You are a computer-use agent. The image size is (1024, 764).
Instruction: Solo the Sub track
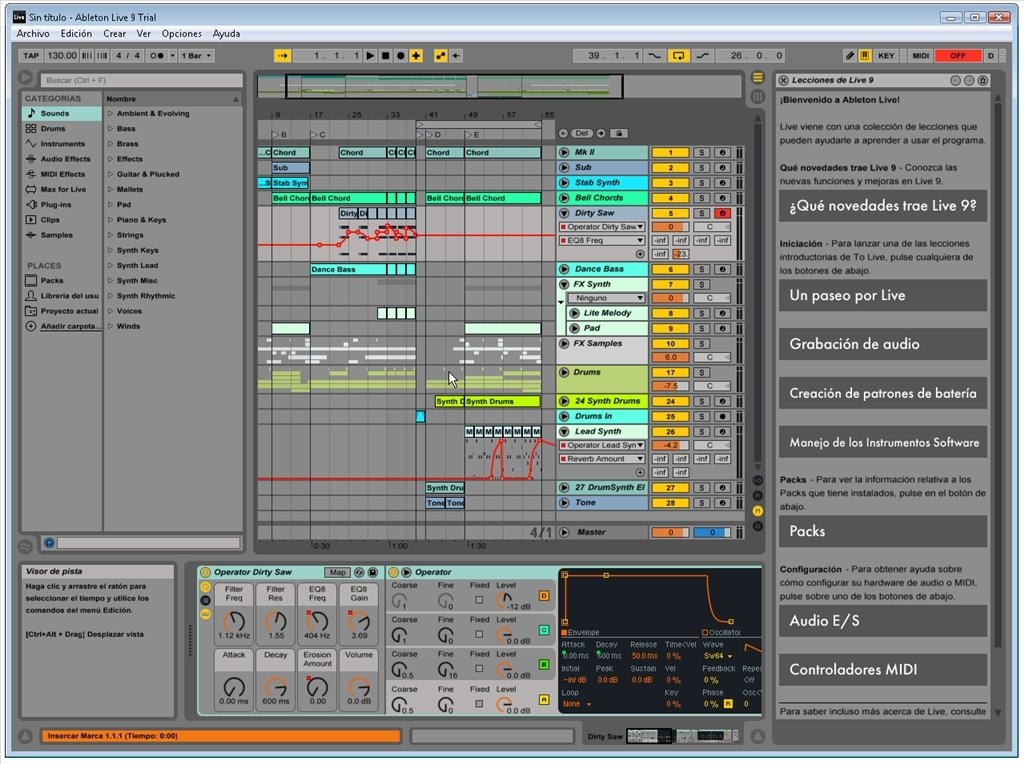tap(701, 168)
